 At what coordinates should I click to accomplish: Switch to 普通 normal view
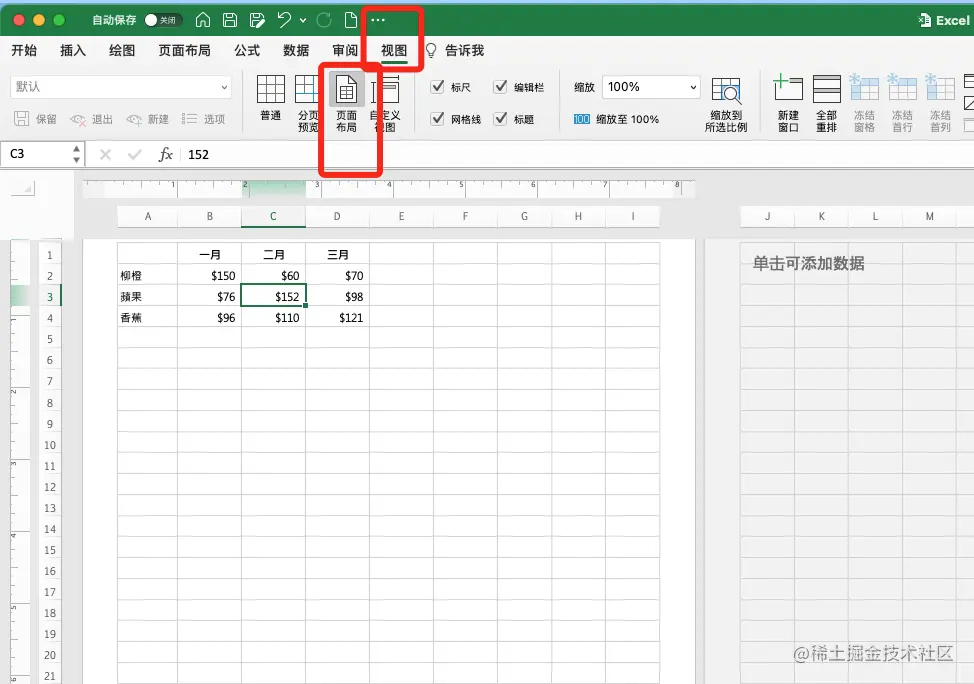coord(271,98)
